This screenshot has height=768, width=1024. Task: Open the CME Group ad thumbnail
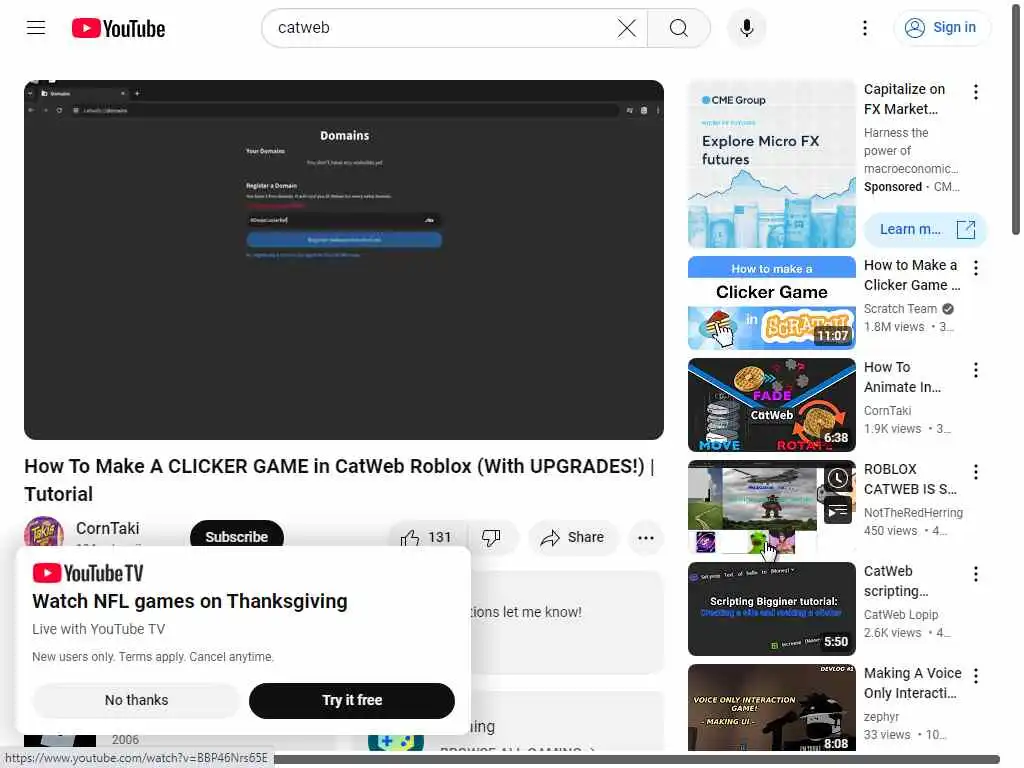[771, 164]
